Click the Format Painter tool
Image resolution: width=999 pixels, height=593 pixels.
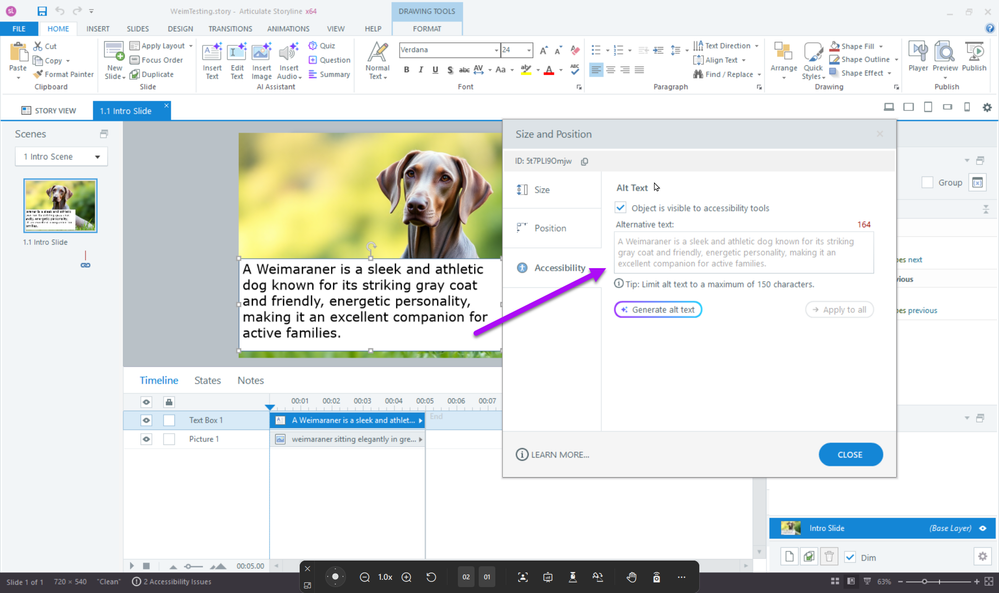[63, 74]
